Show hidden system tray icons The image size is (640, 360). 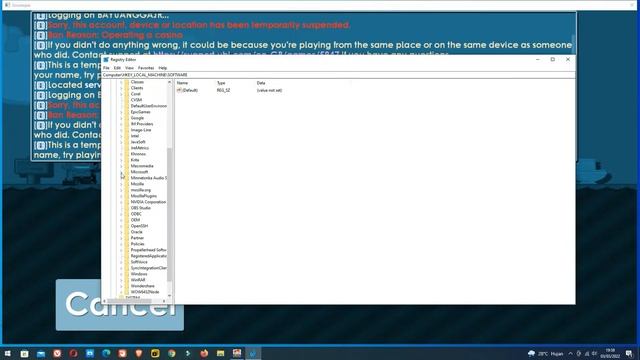pos(570,353)
